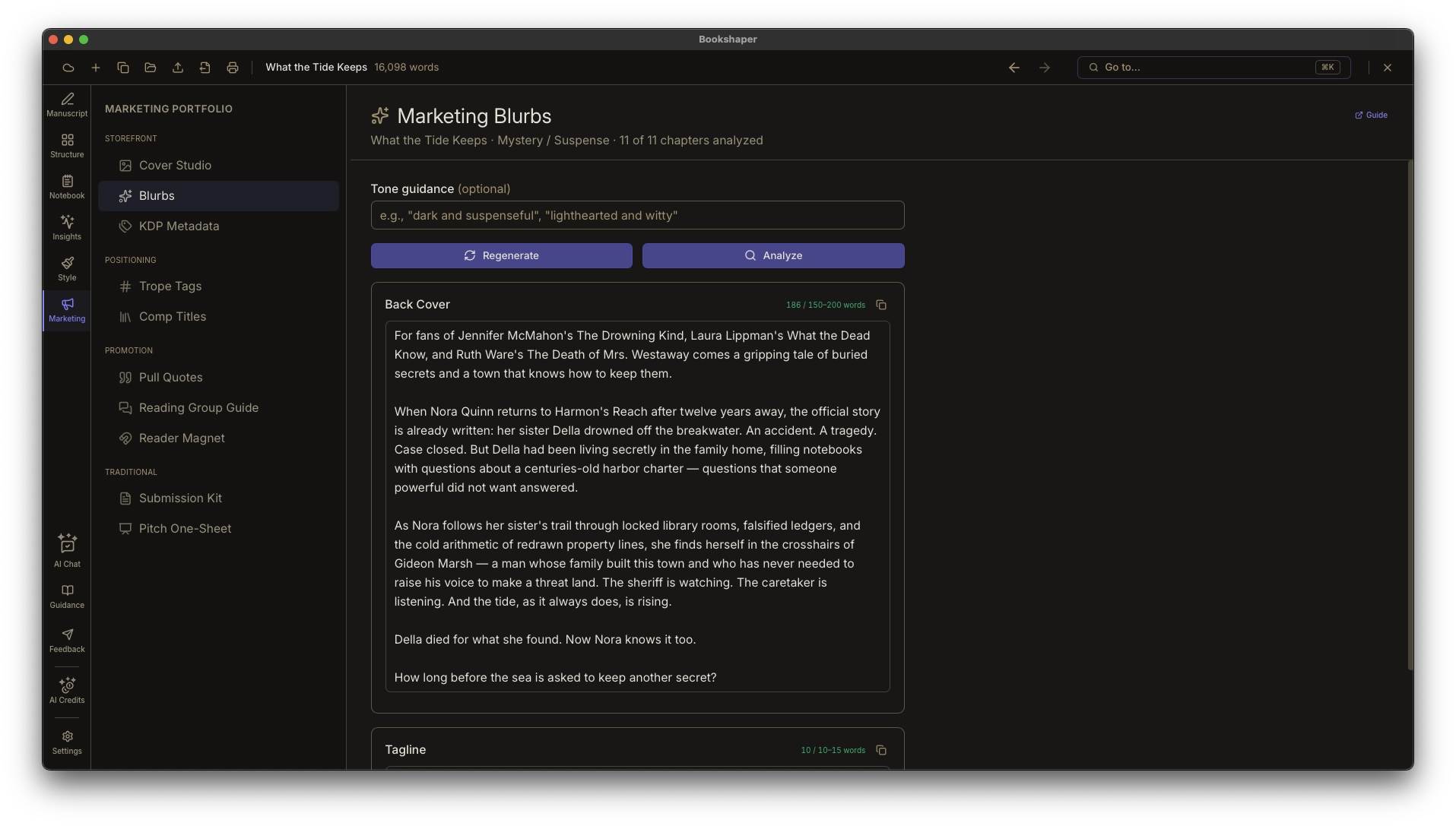The width and height of the screenshot is (1456, 826).
Task: Open Trope Tags under Positioning
Action: [x=218, y=286]
